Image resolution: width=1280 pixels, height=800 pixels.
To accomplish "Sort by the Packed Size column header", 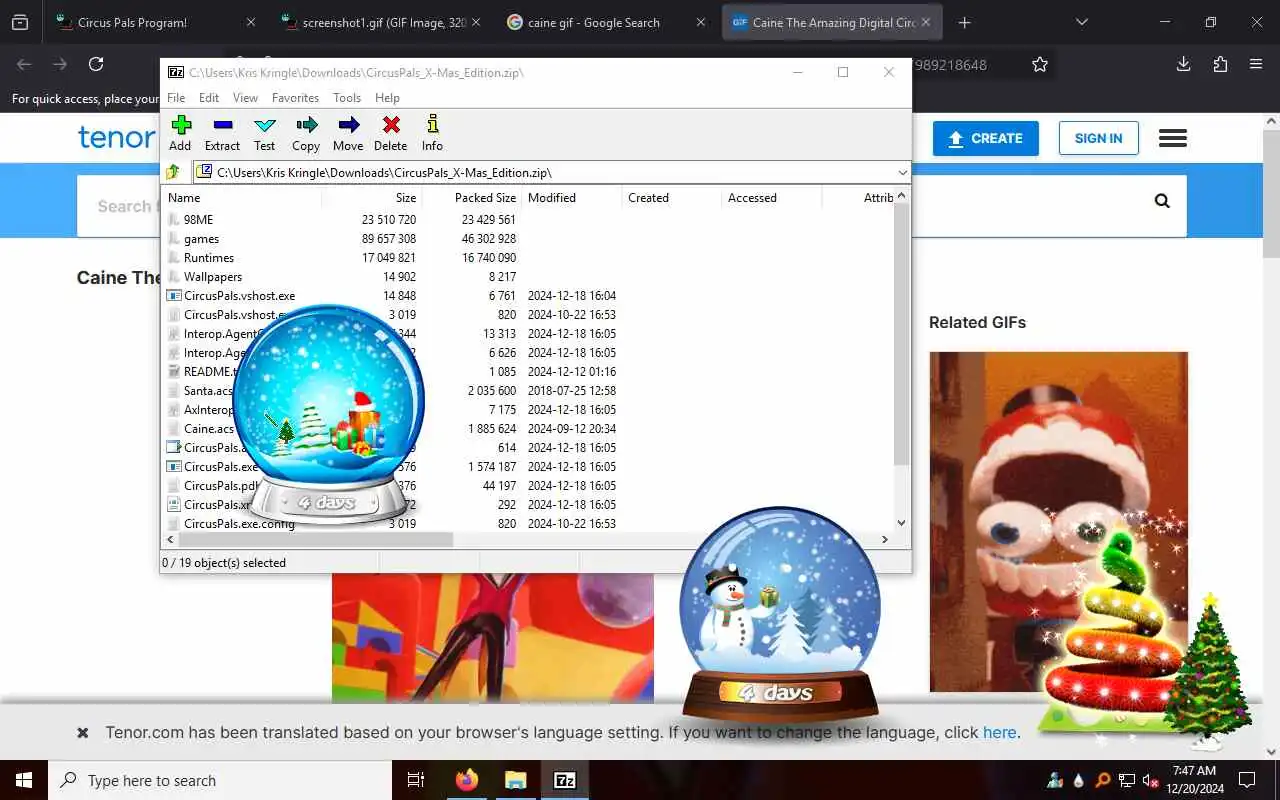I will (x=471, y=198).
